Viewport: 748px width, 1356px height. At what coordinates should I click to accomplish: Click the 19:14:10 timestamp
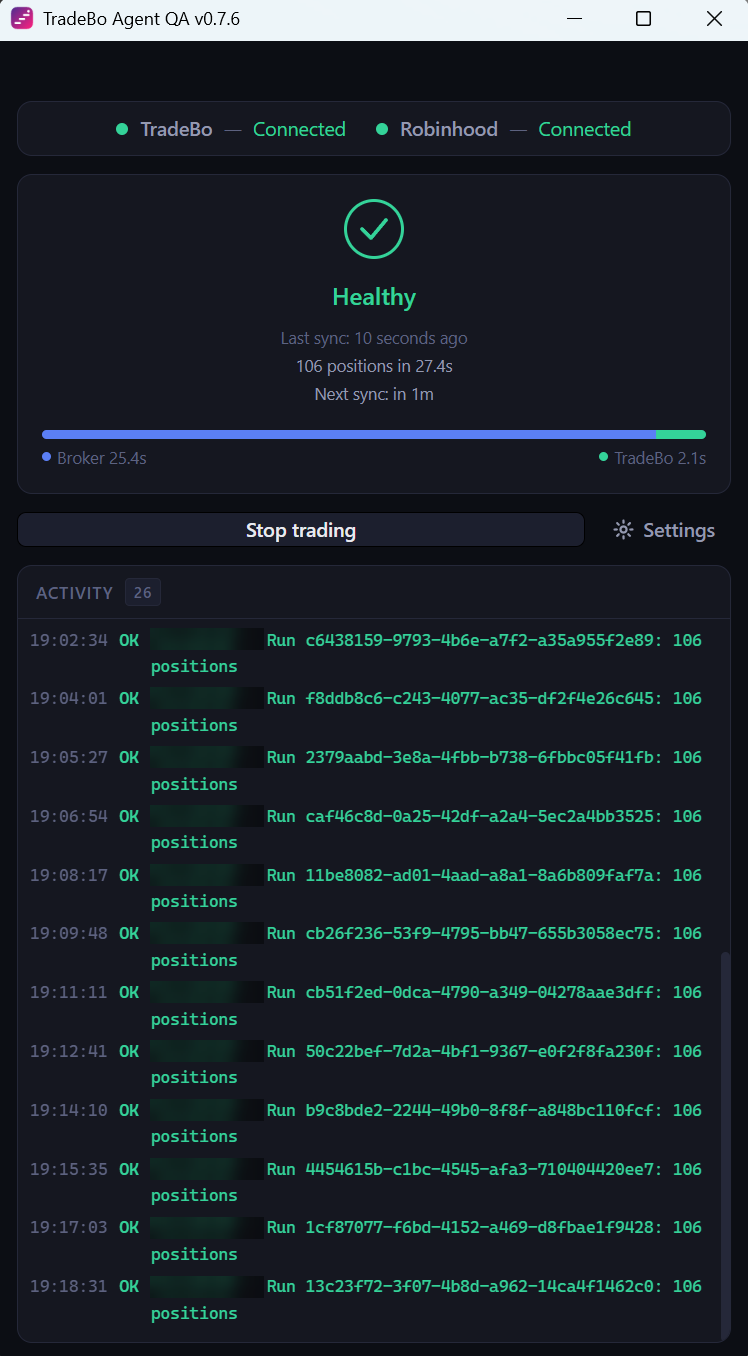(68, 1110)
